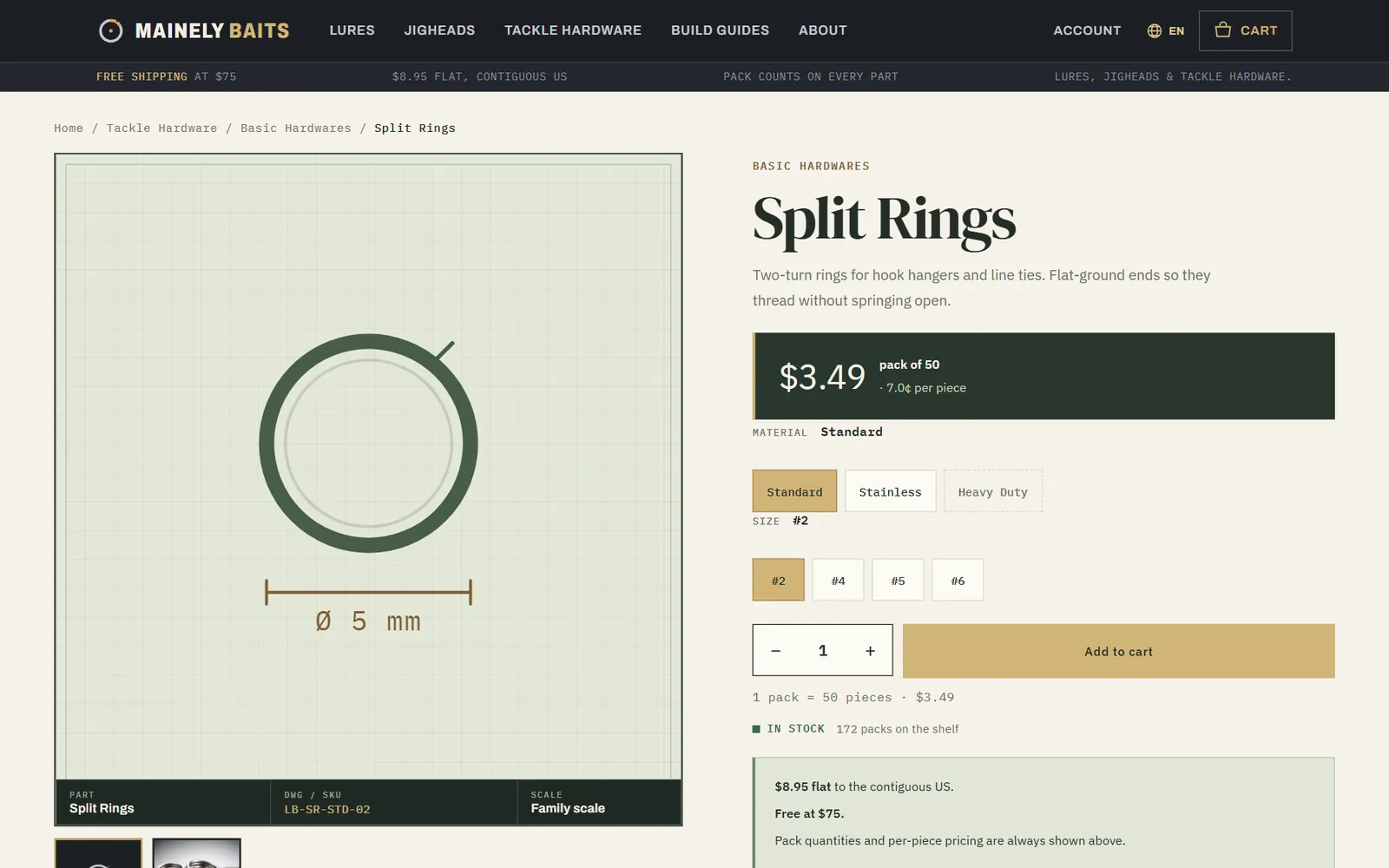Viewport: 1389px width, 868px height.
Task: Go to Home breadcrumb
Action: pyautogui.click(x=69, y=128)
